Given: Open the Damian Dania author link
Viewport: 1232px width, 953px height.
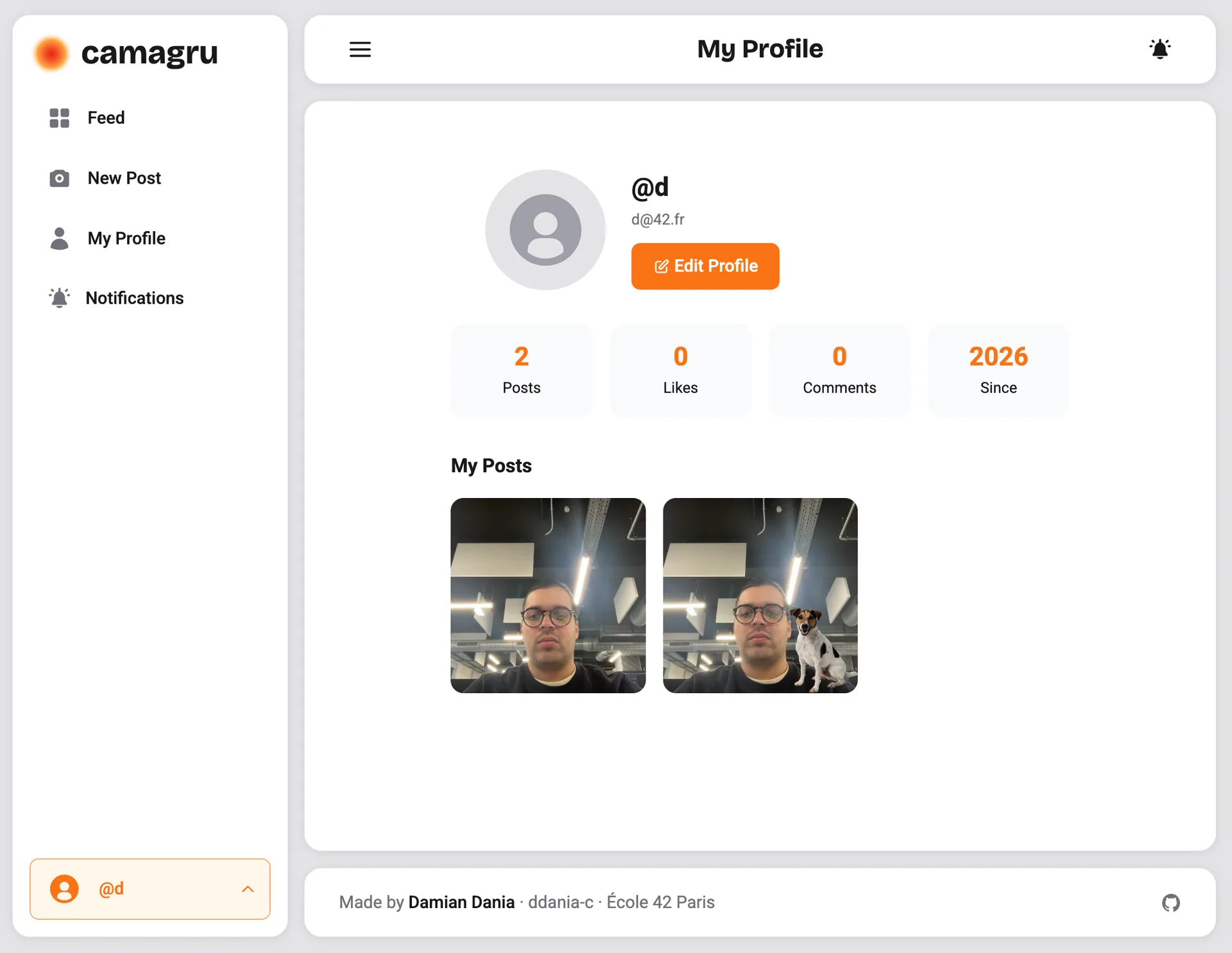Looking at the screenshot, I should [x=461, y=902].
